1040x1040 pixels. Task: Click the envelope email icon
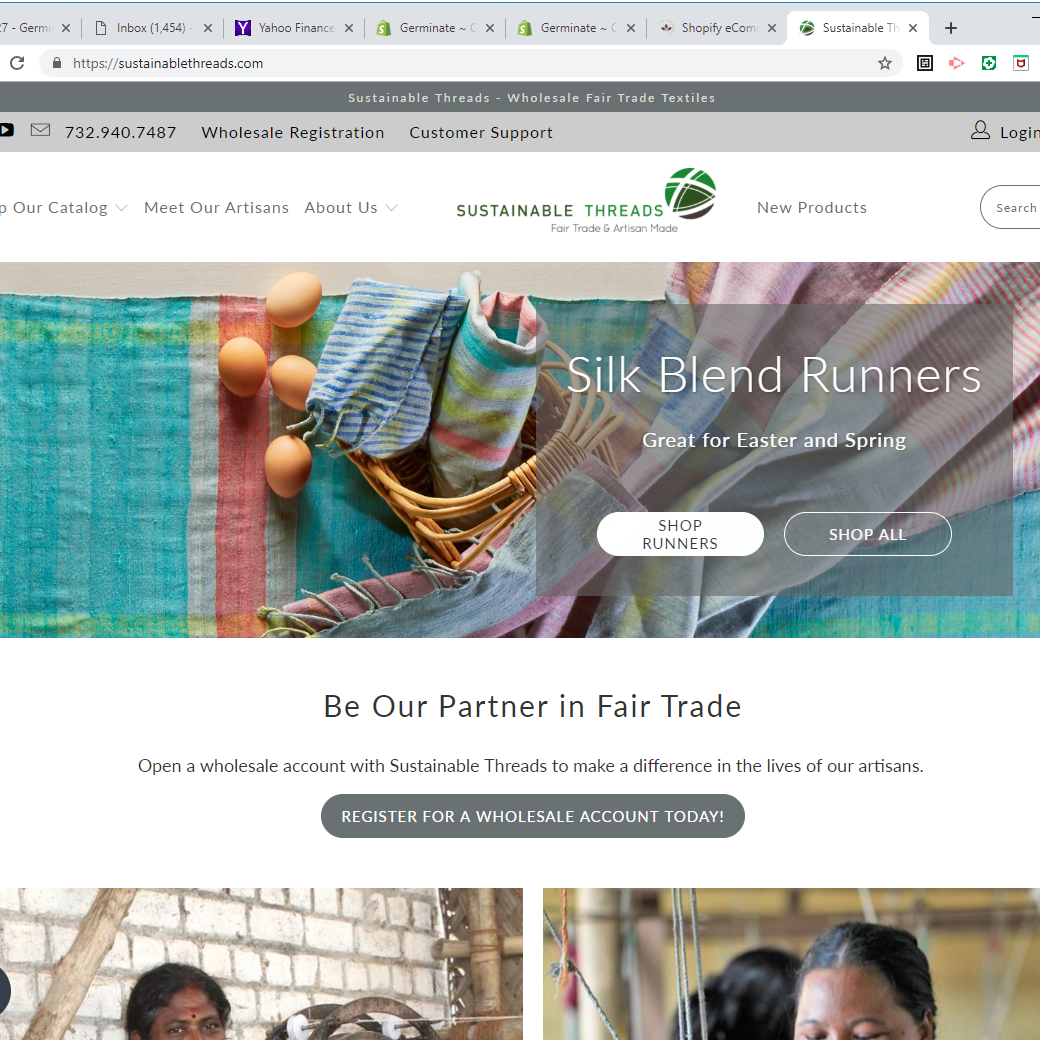(40, 130)
